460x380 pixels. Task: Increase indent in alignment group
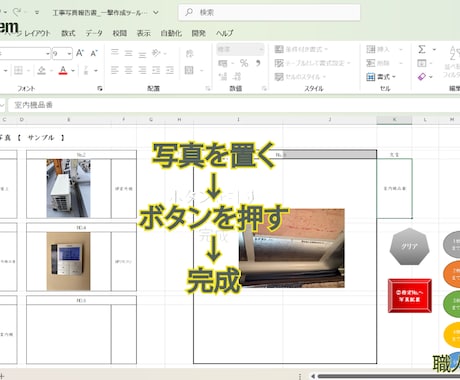click(x=170, y=70)
